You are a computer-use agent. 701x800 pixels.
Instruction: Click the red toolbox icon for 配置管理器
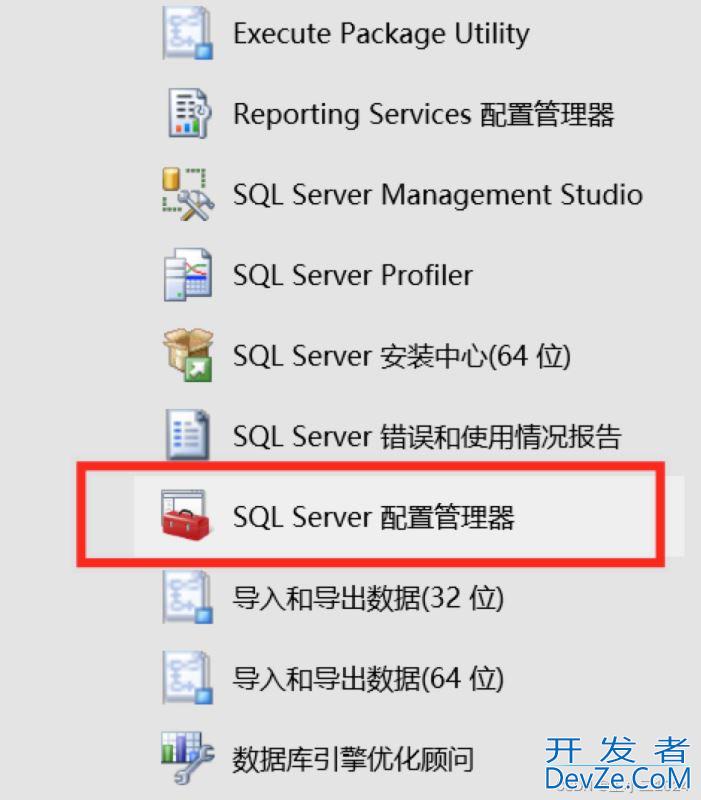[x=187, y=517]
